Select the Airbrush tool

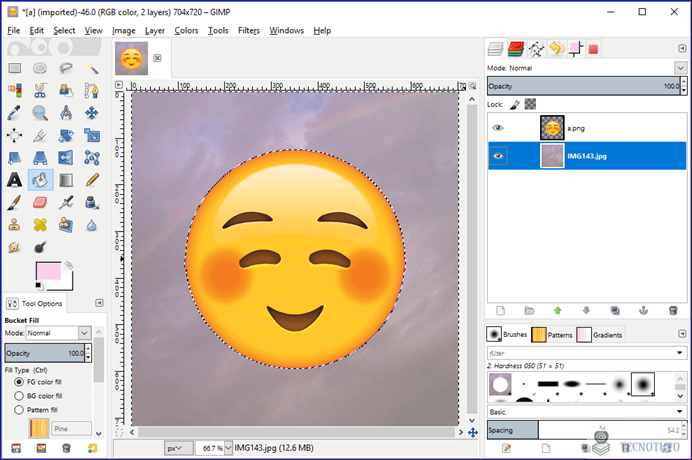(66, 203)
